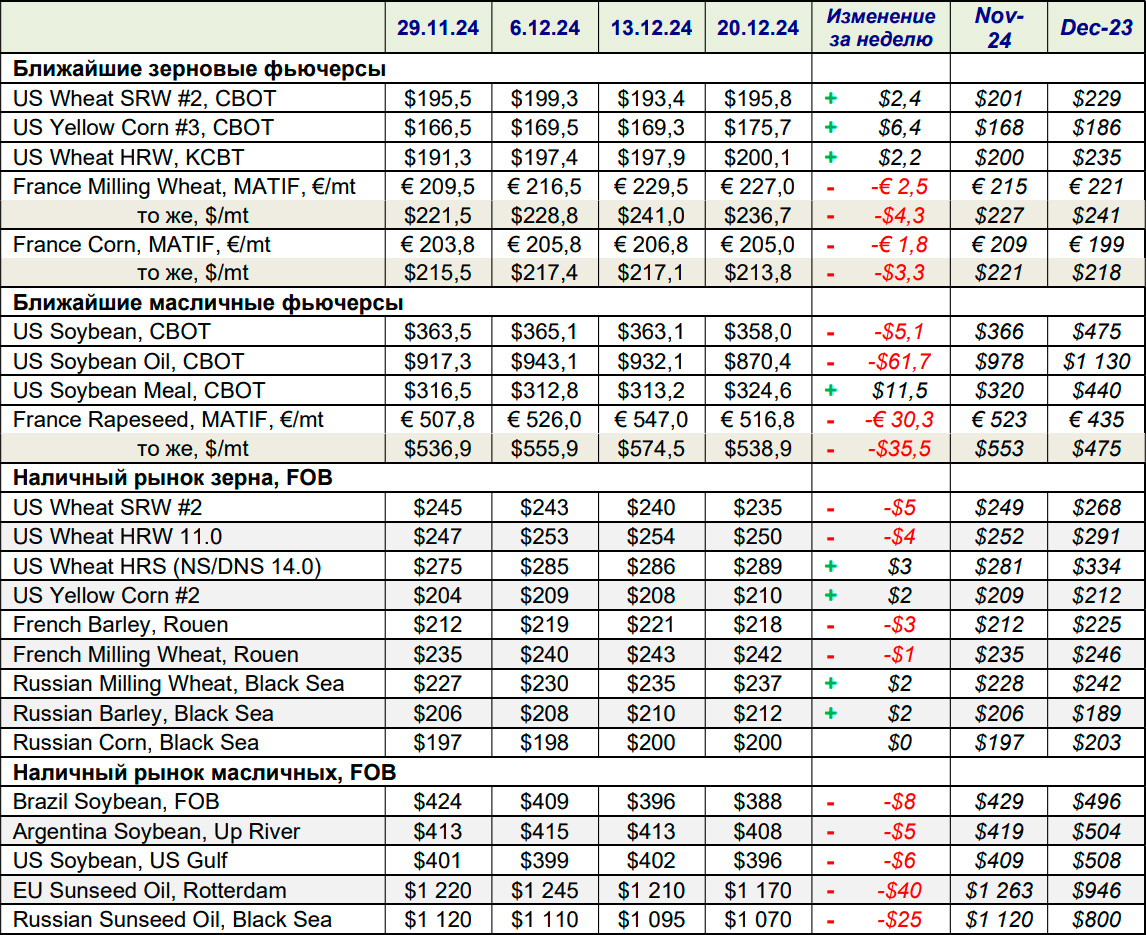Click 'Russian Barley, Black Sea' label
Screen dimensions: 1146x935
[143, 713]
